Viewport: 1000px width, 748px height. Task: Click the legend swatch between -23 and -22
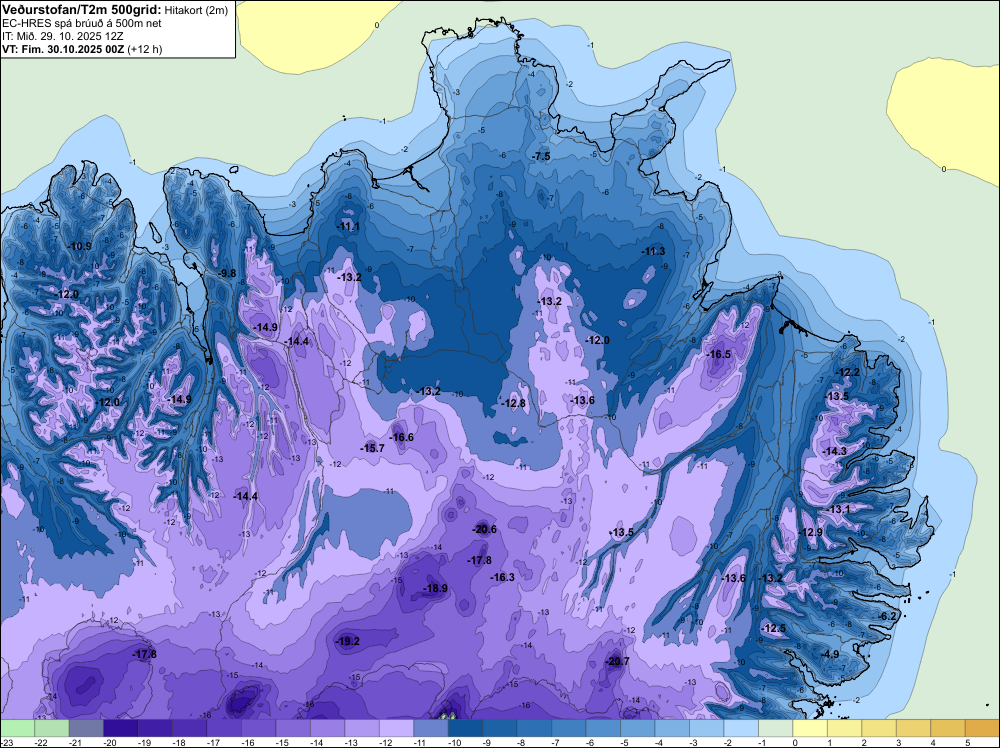coord(17,728)
